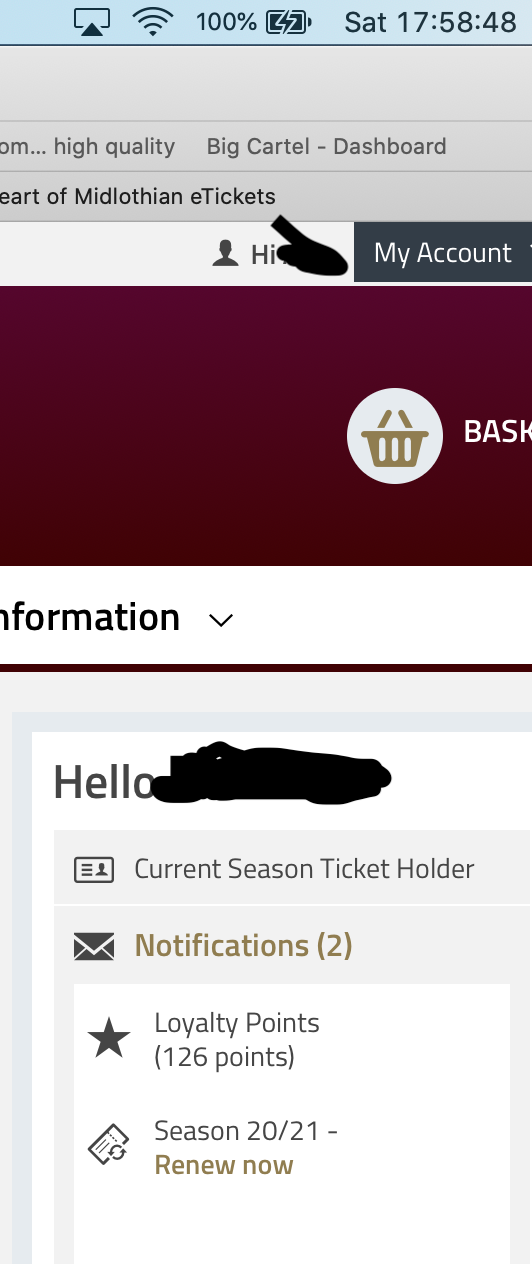Screen dimensions: 532x1264
Task: Open the Wi-Fi menu bar icon
Action: 153,22
